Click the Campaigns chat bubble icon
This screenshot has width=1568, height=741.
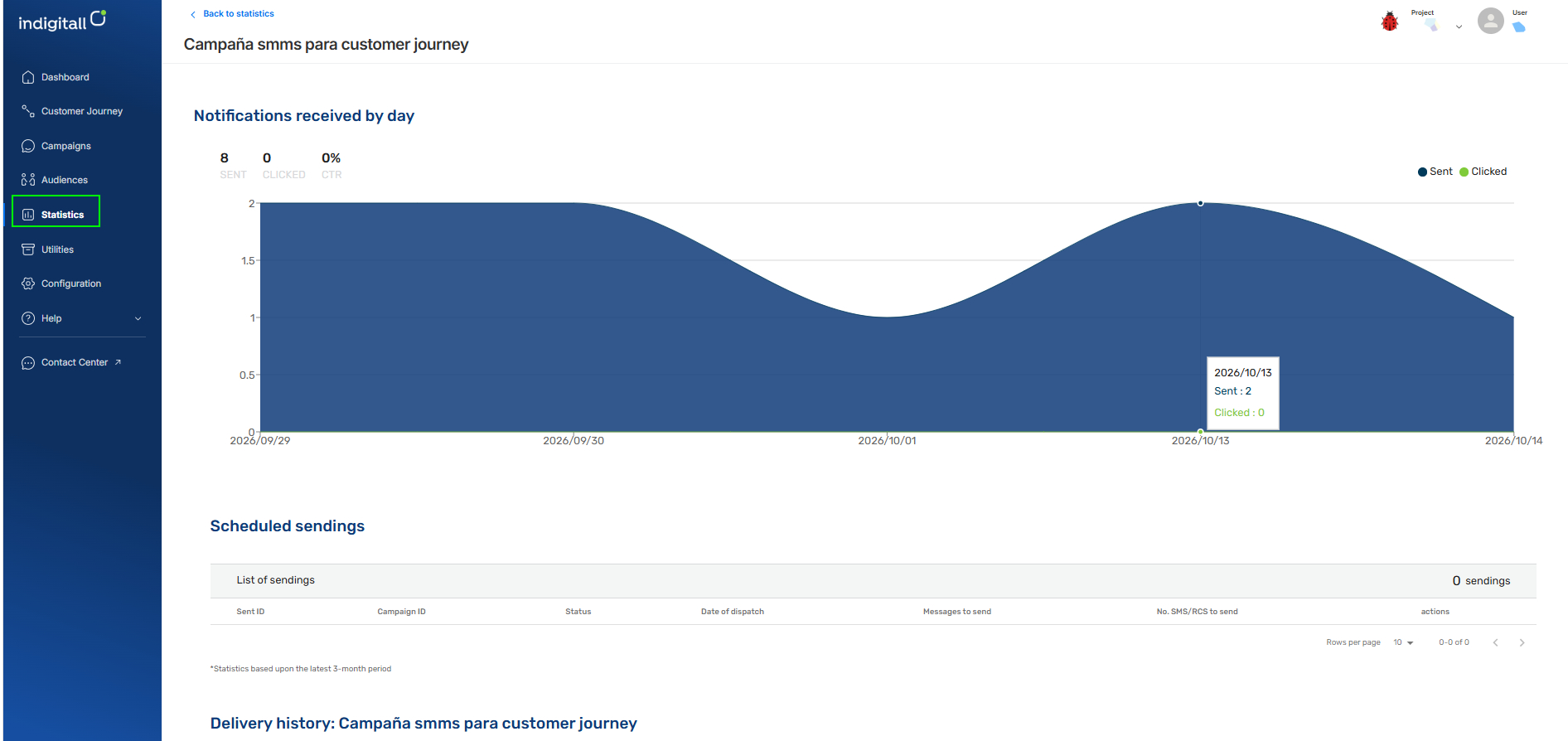pyautogui.click(x=28, y=146)
